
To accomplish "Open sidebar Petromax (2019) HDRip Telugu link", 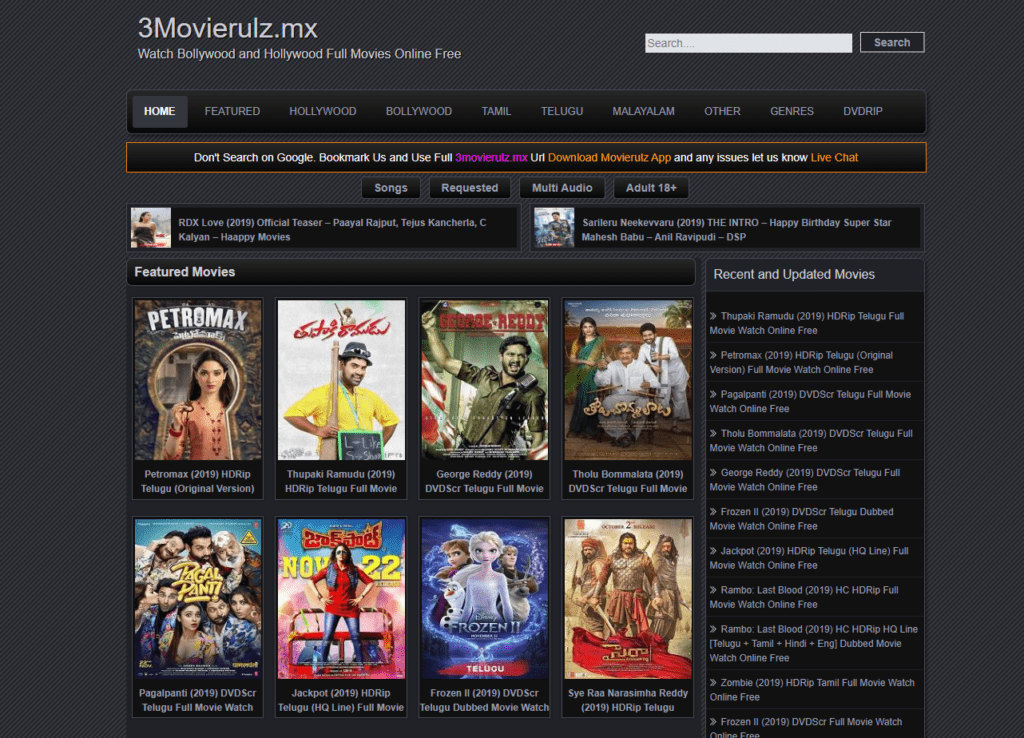I will tap(801, 362).
